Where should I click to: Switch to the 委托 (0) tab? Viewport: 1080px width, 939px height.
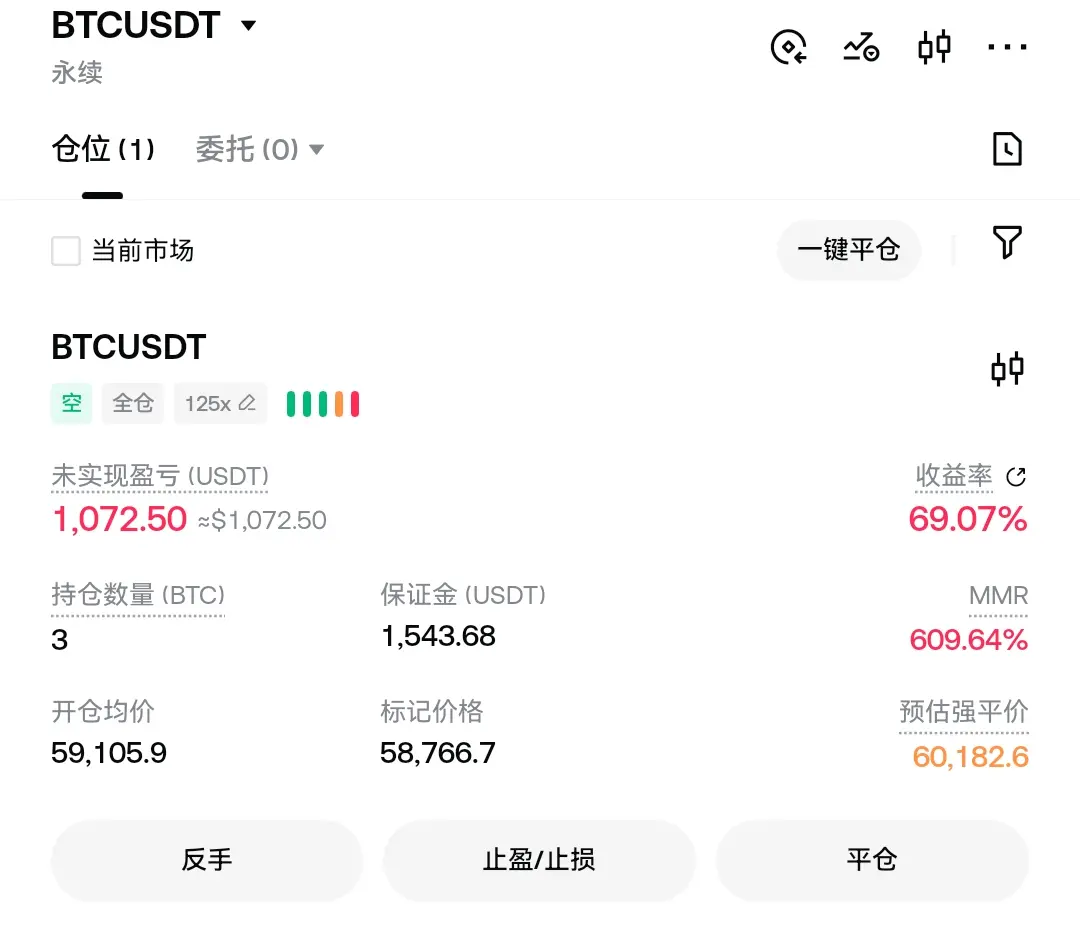[247, 149]
